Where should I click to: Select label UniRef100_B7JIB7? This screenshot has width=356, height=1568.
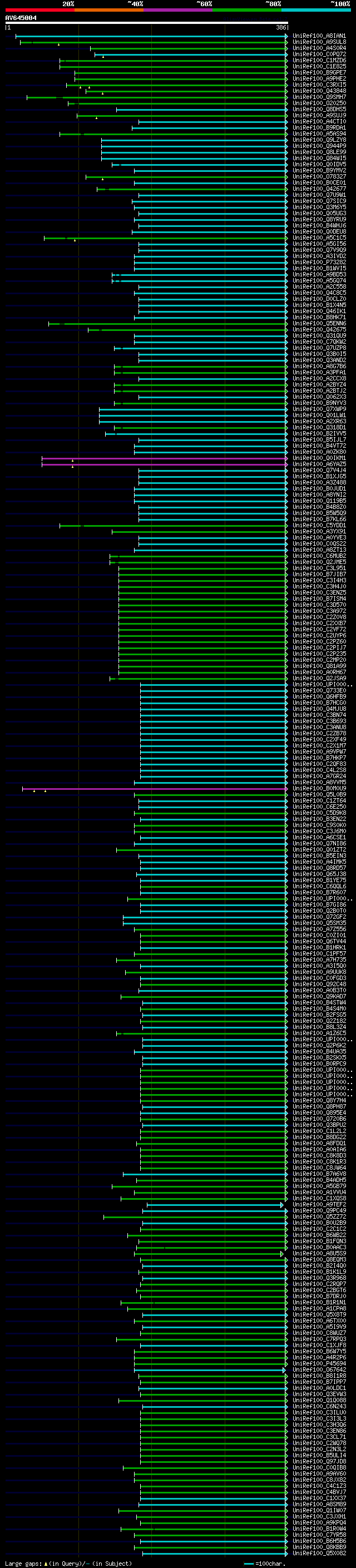tap(319, 574)
